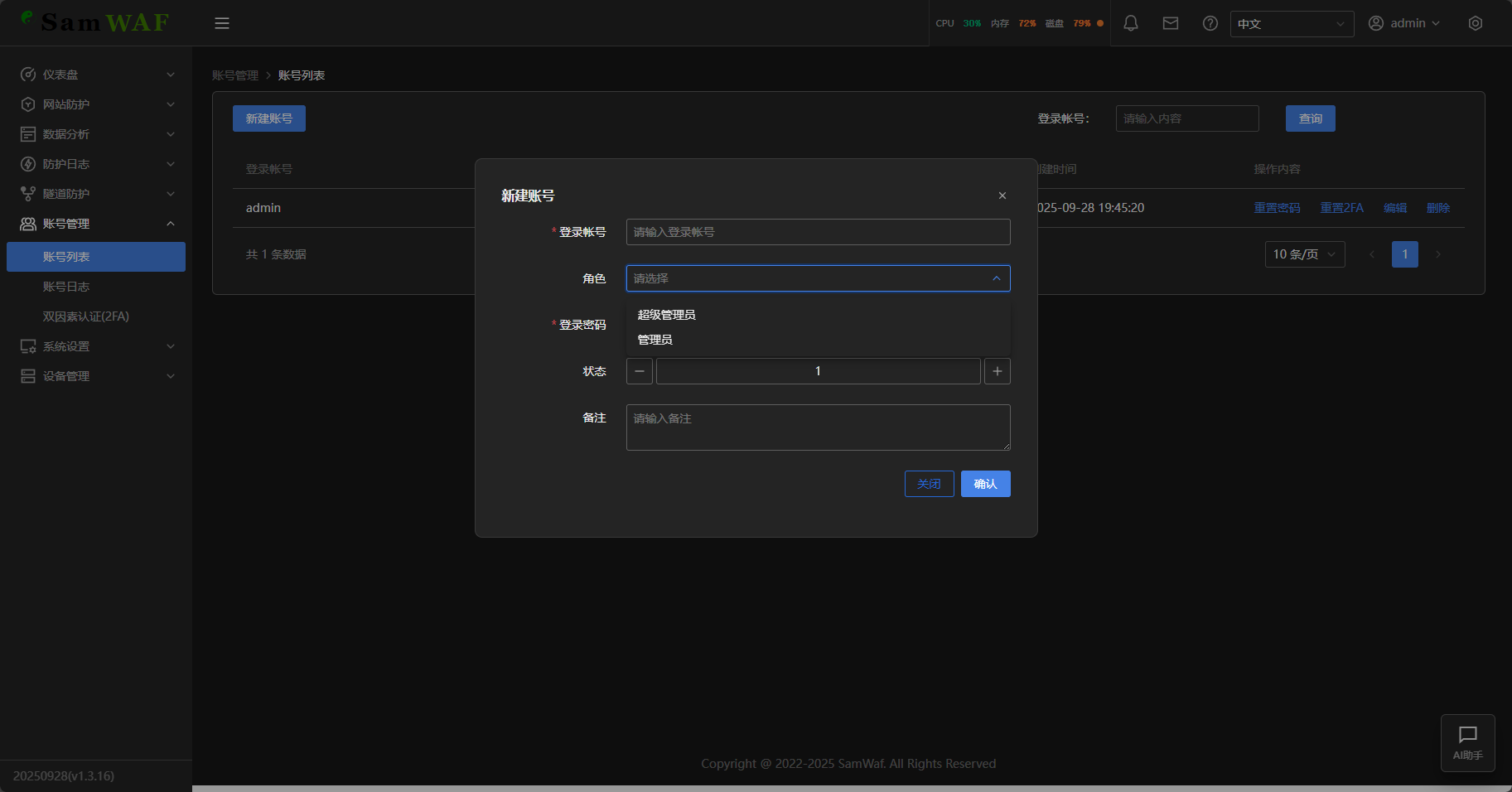Click the 关闭 close button
The width and height of the screenshot is (1512, 792).
tap(929, 484)
